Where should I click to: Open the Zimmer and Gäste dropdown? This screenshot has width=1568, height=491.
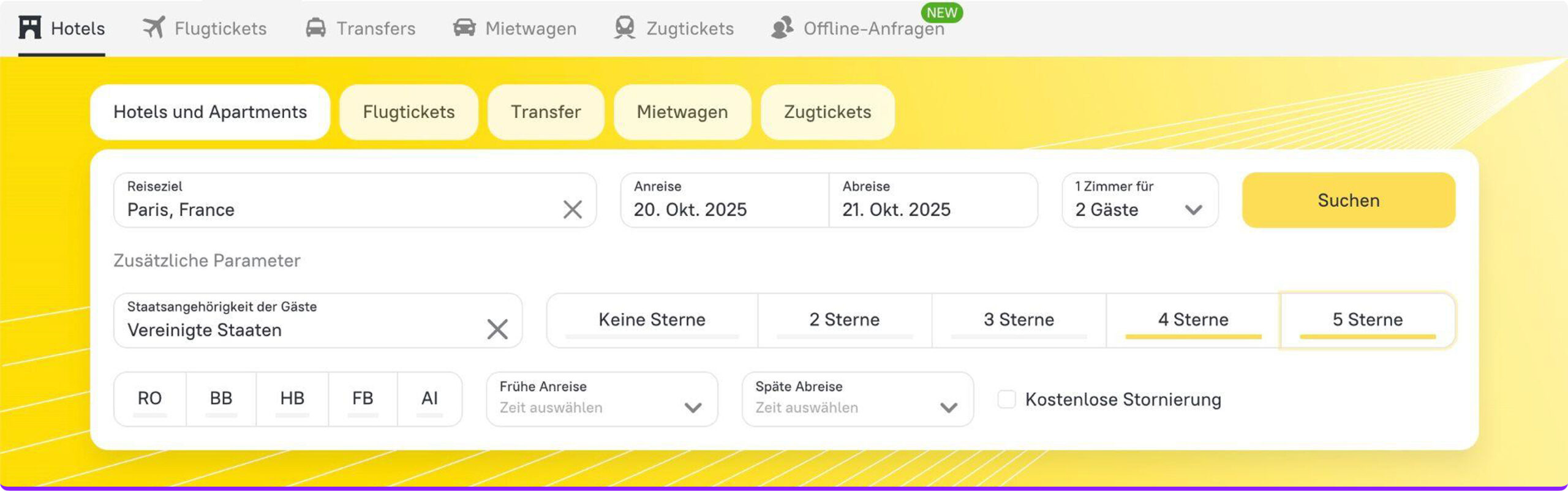click(1139, 200)
